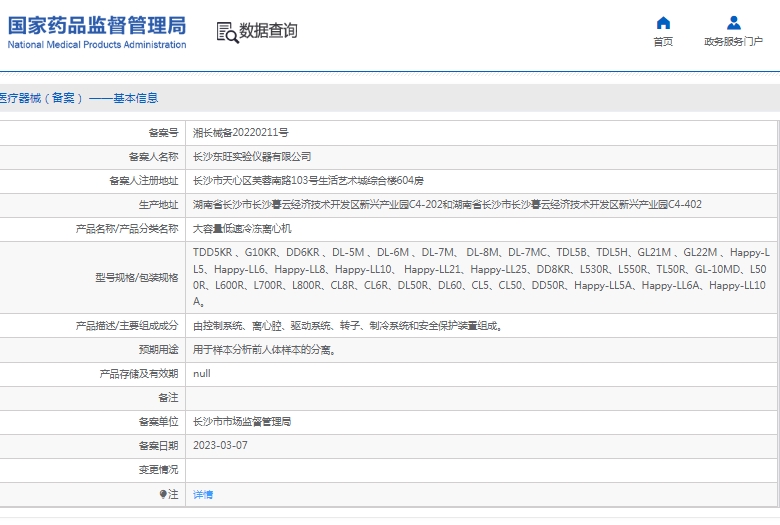
Task: Click the 产品存储及有效期 label
Action: (x=139, y=374)
